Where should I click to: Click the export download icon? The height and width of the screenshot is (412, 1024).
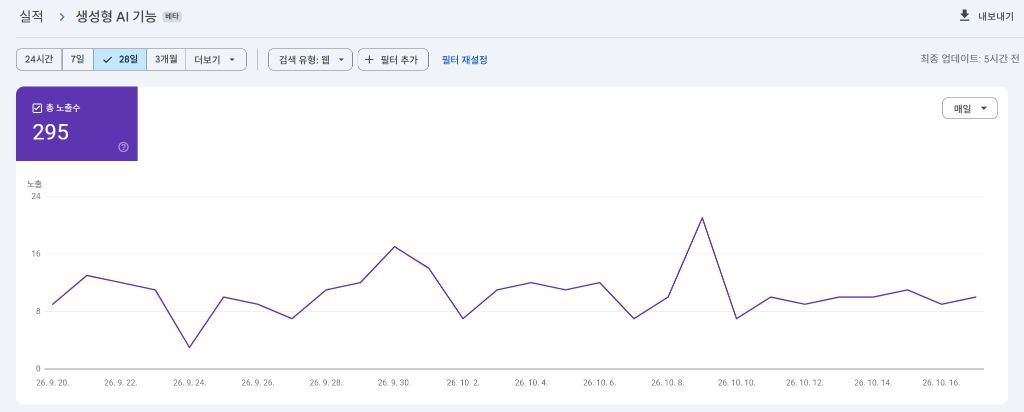tap(965, 16)
